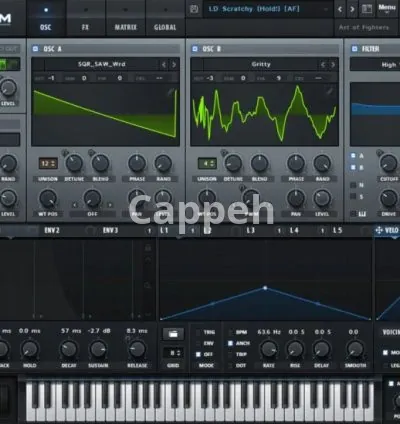Toggle OSC B on/off switch
400x424 pixels.
point(195,49)
